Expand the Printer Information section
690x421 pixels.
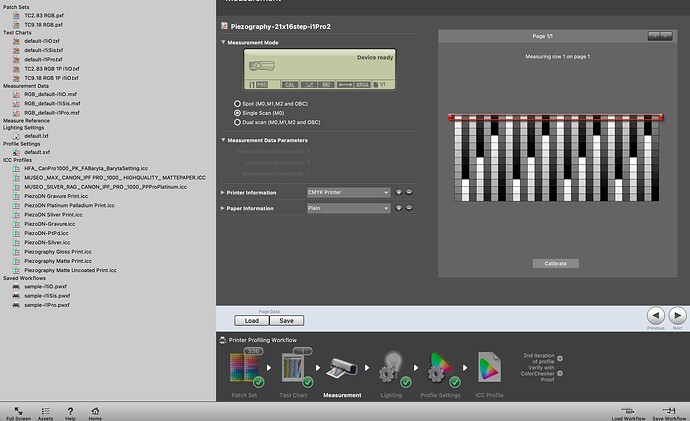224,191
